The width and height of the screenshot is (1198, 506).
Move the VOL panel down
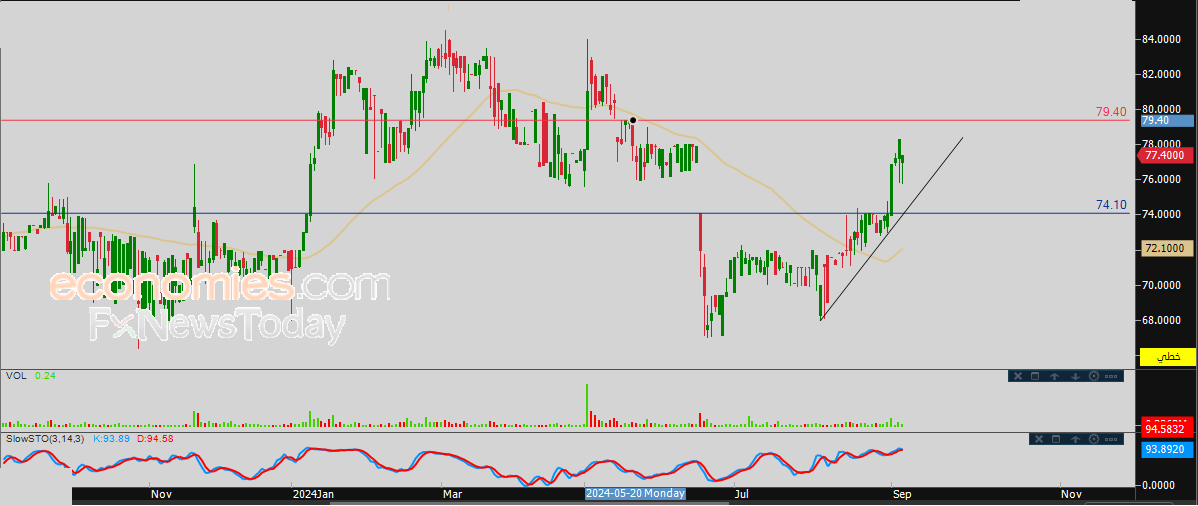pyautogui.click(x=1075, y=376)
